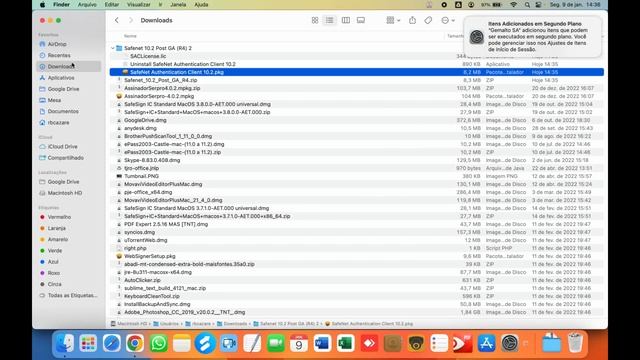Screen dimensions: 640x360
Task: Switch to gallery view
Action: tap(361, 20)
